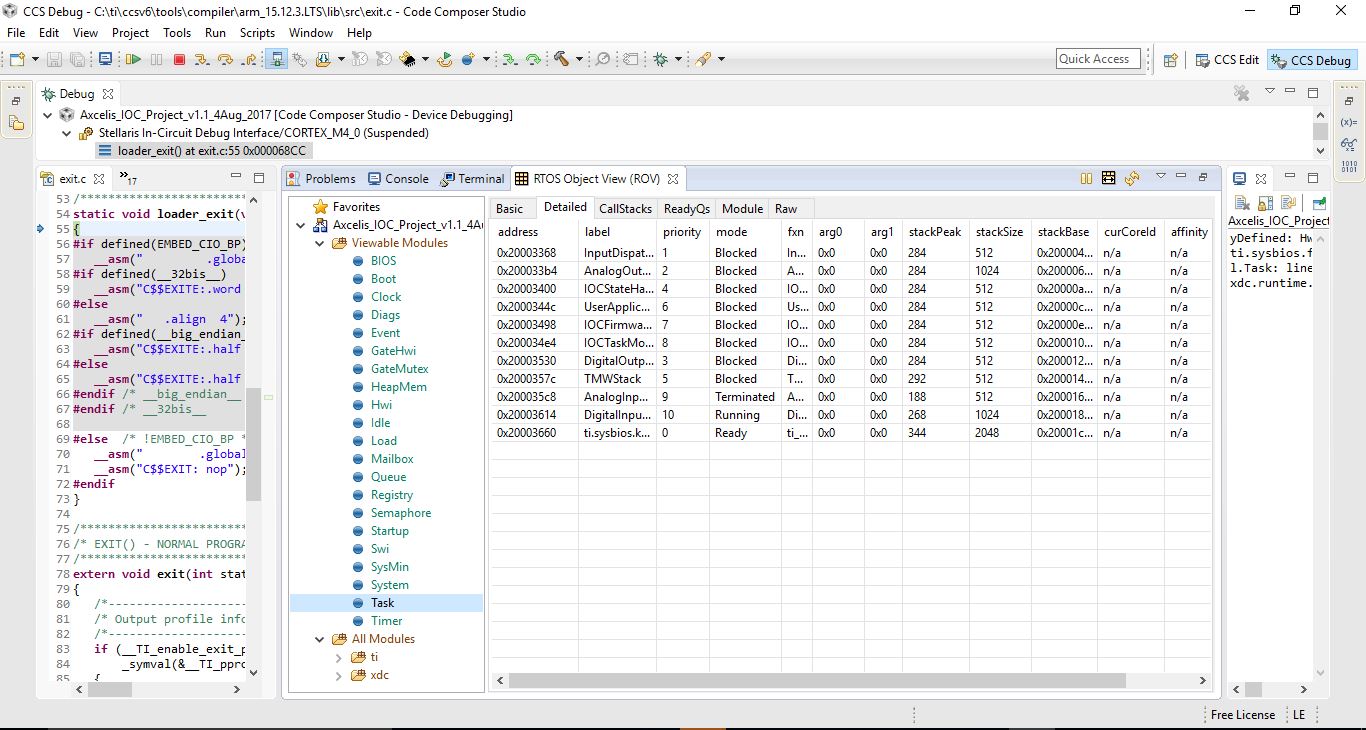Switch to the Problems tab
This screenshot has height=730, width=1366.
click(x=321, y=179)
